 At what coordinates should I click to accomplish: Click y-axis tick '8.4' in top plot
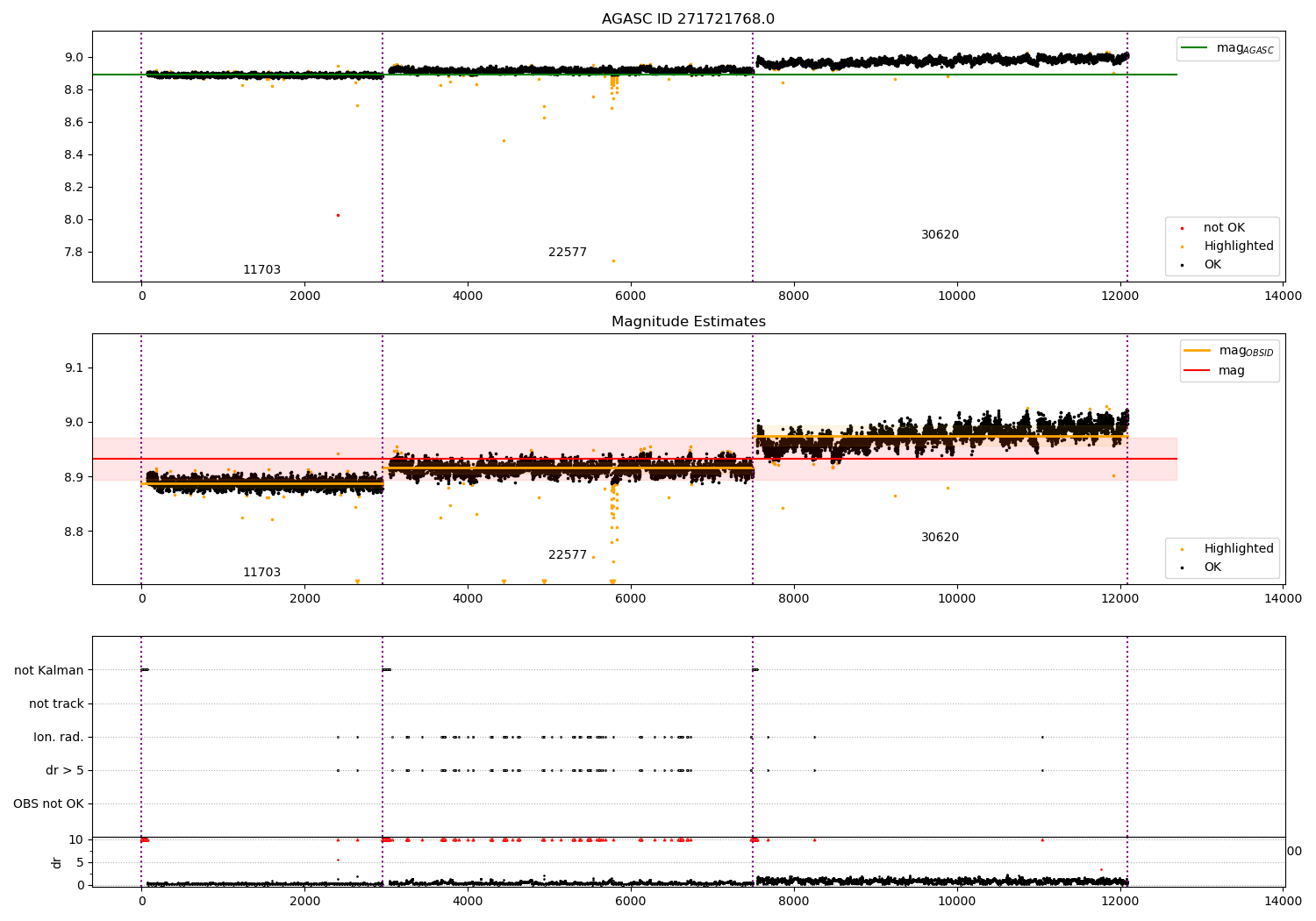(74, 155)
